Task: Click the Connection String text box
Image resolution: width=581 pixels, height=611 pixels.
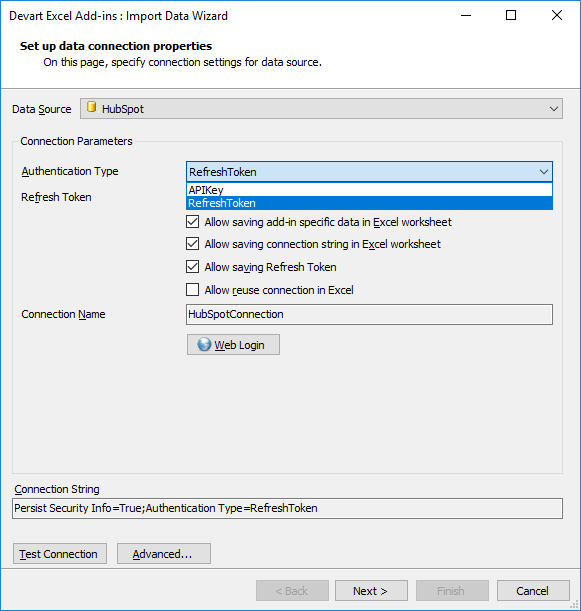Action: 288,508
